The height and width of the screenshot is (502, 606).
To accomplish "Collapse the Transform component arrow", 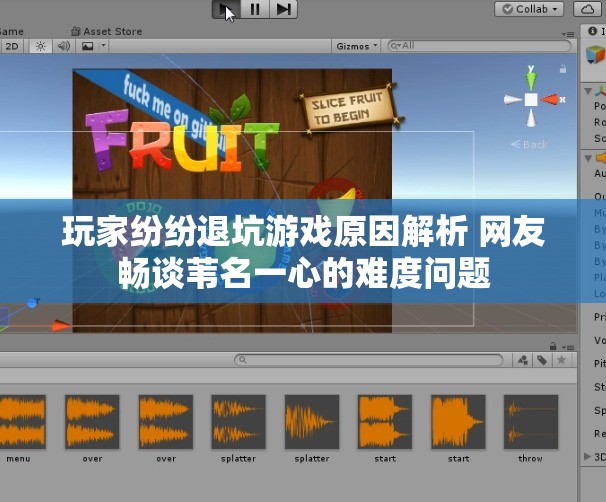I will (x=588, y=91).
